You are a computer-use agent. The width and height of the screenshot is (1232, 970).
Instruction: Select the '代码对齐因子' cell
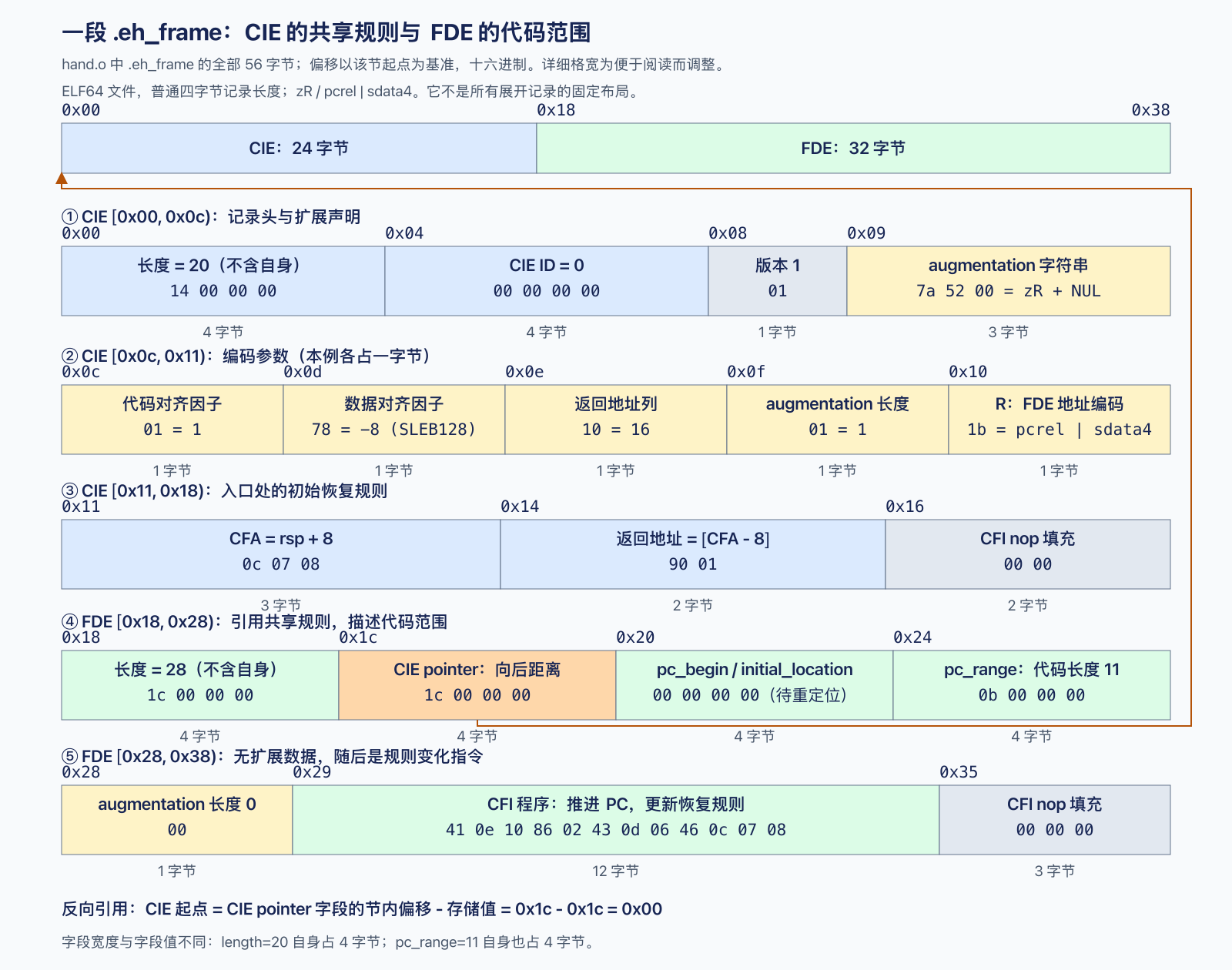click(x=172, y=420)
